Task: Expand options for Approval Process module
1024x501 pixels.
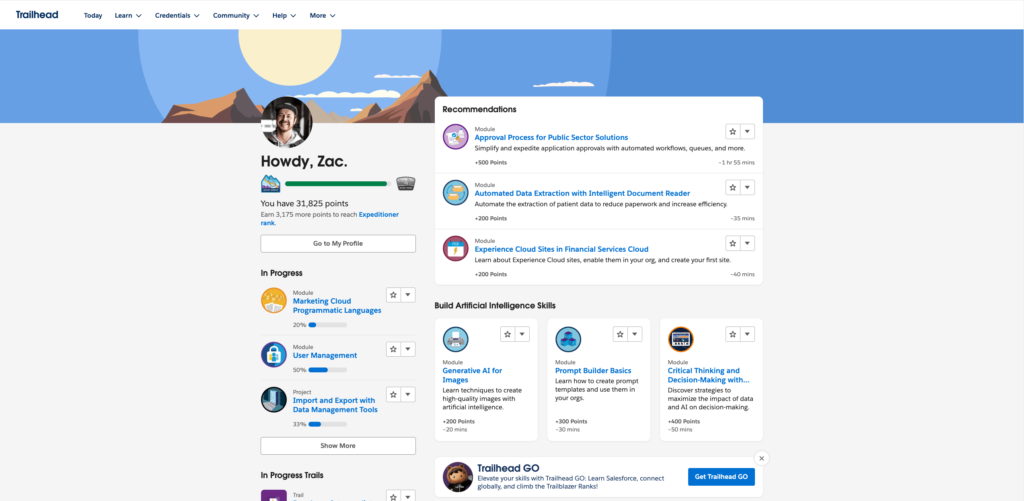Action: [x=748, y=131]
